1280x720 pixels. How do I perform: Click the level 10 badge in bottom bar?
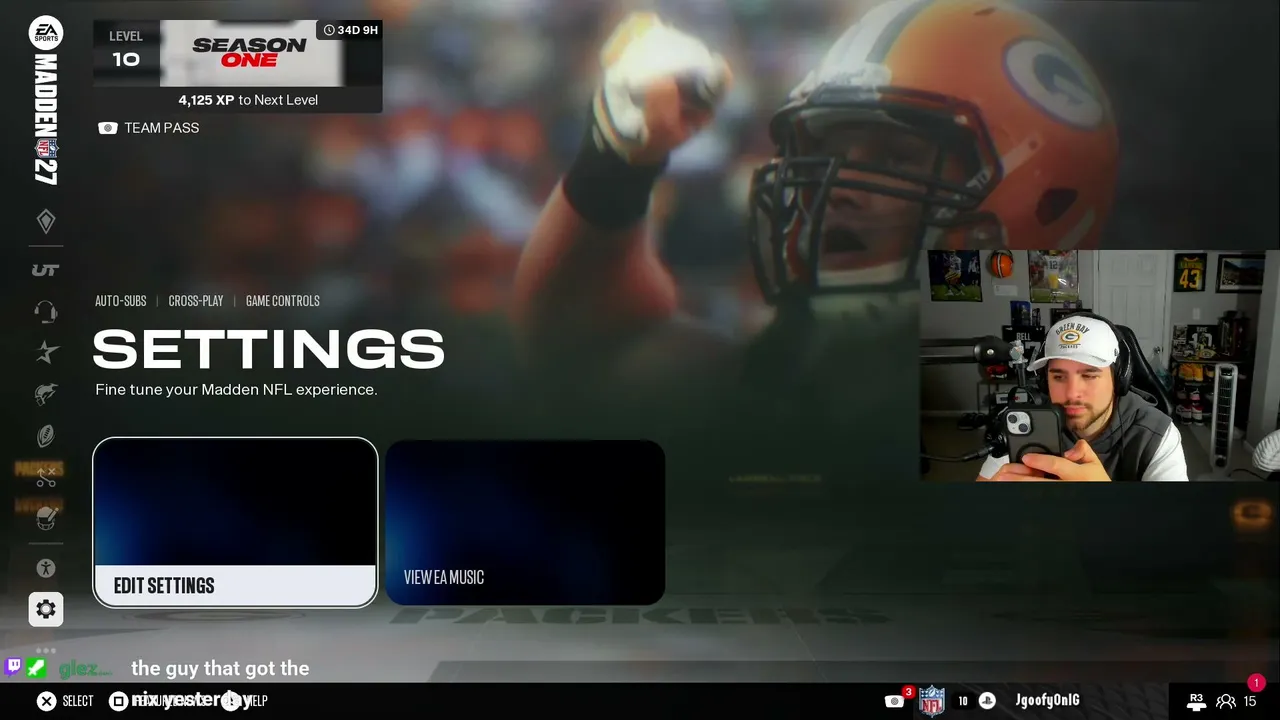click(x=963, y=701)
